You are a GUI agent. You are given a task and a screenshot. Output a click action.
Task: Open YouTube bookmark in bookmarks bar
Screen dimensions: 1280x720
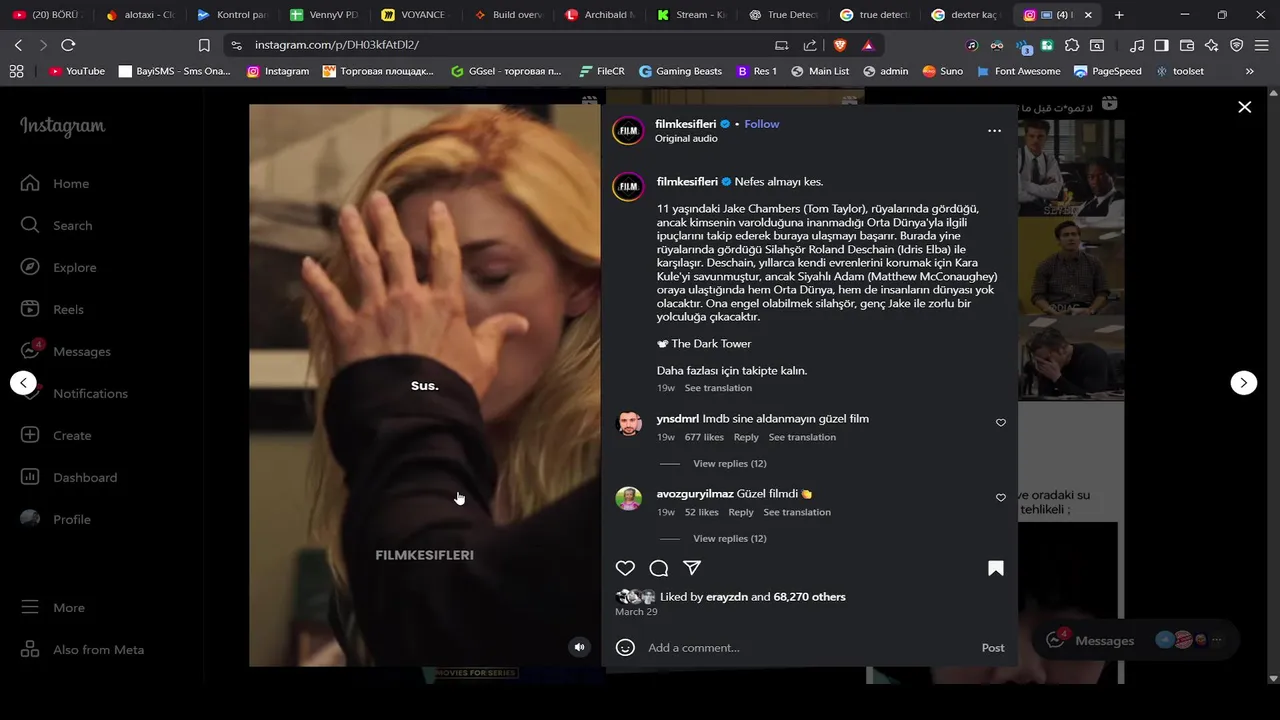tap(77, 71)
